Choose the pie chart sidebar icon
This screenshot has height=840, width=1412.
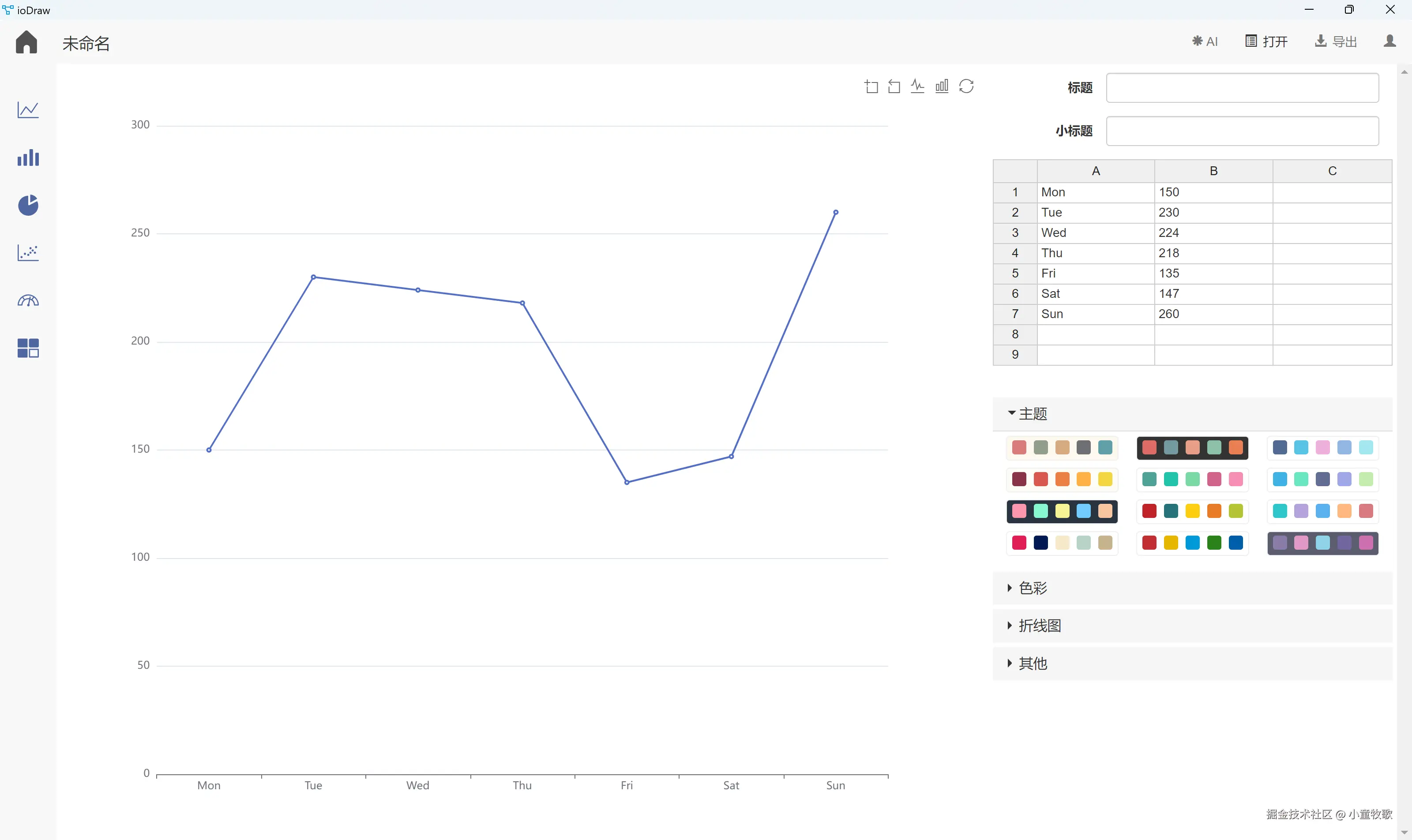pos(28,205)
